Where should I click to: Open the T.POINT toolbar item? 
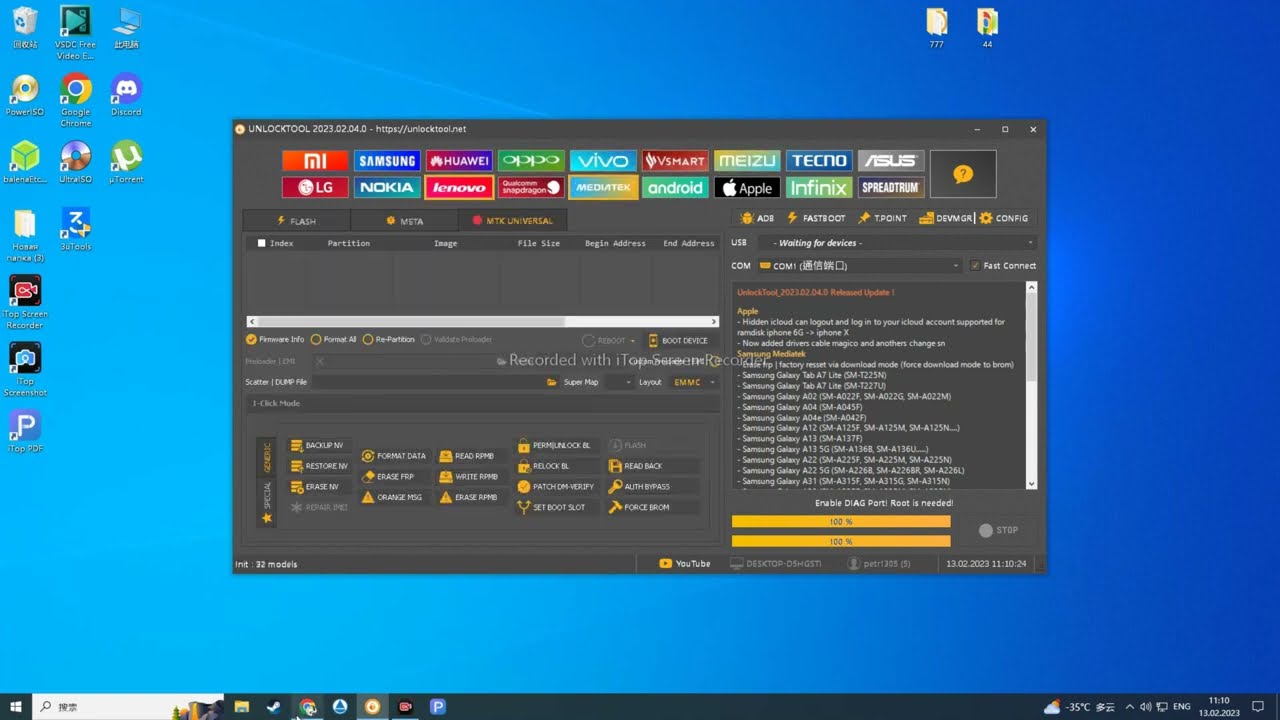(x=883, y=218)
